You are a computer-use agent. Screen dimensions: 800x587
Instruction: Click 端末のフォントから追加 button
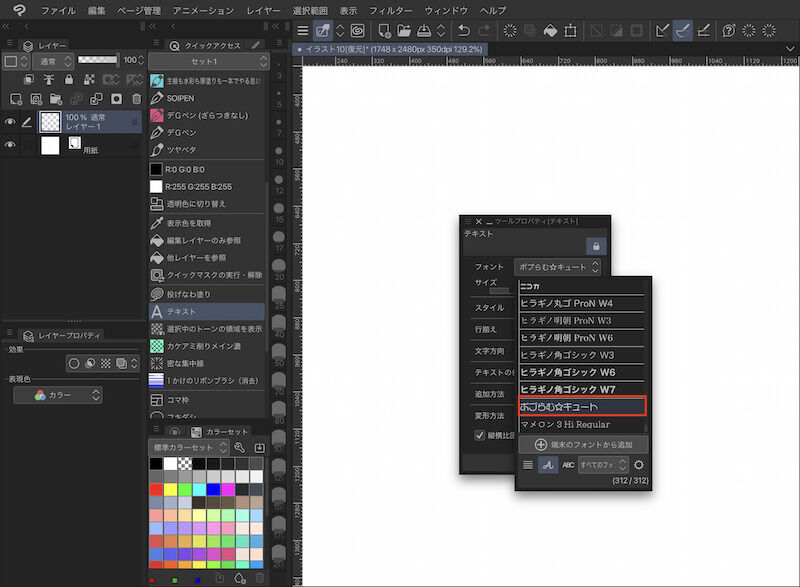point(584,444)
